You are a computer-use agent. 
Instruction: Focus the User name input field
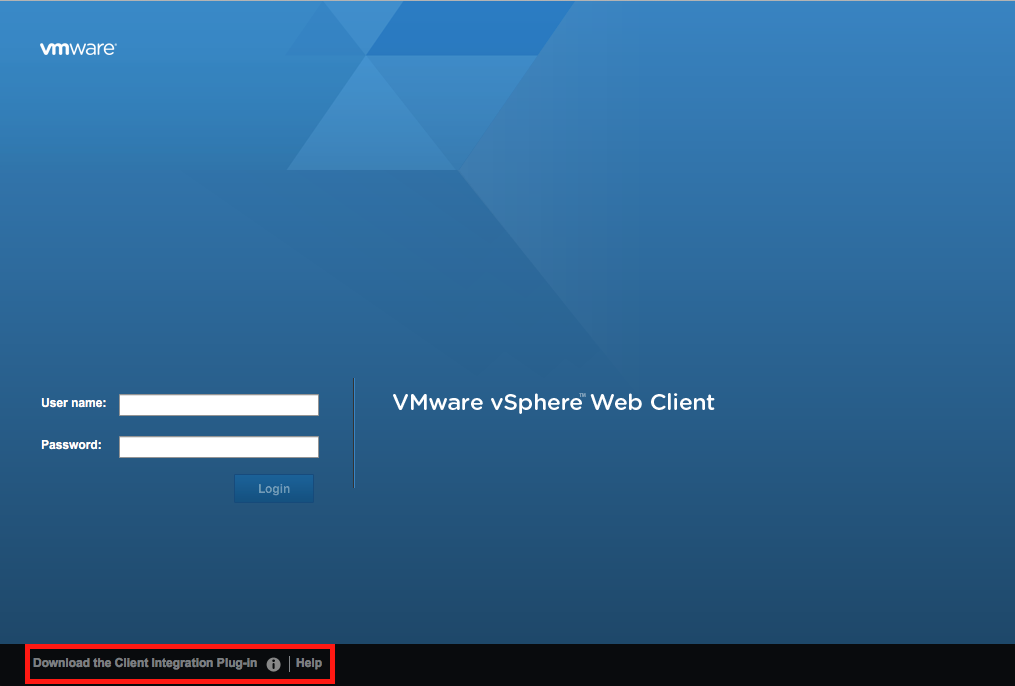tap(219, 405)
